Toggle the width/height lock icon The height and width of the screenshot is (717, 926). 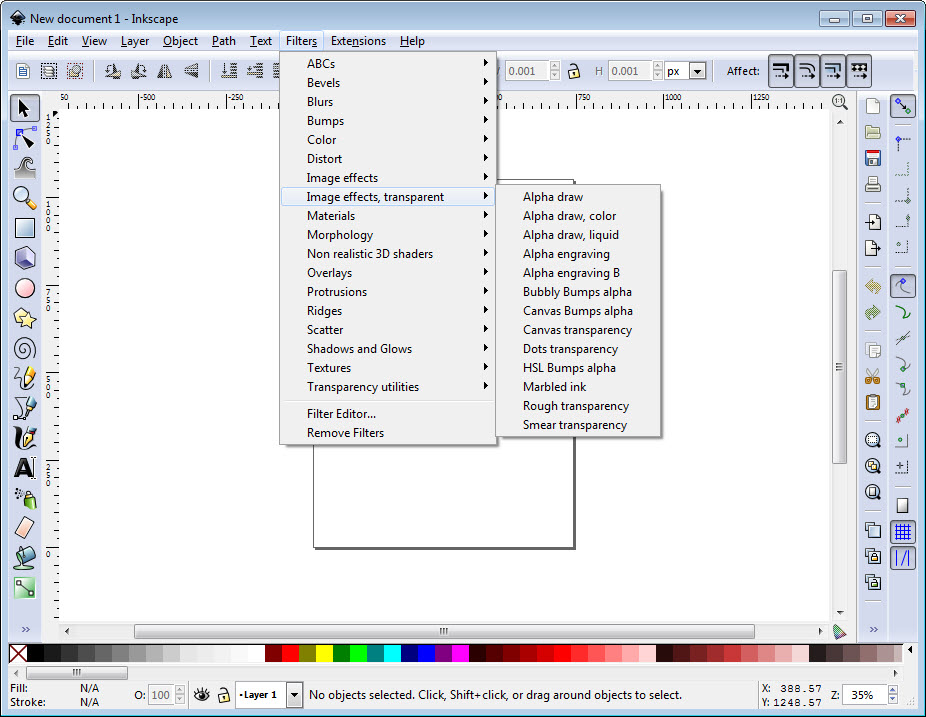573,71
